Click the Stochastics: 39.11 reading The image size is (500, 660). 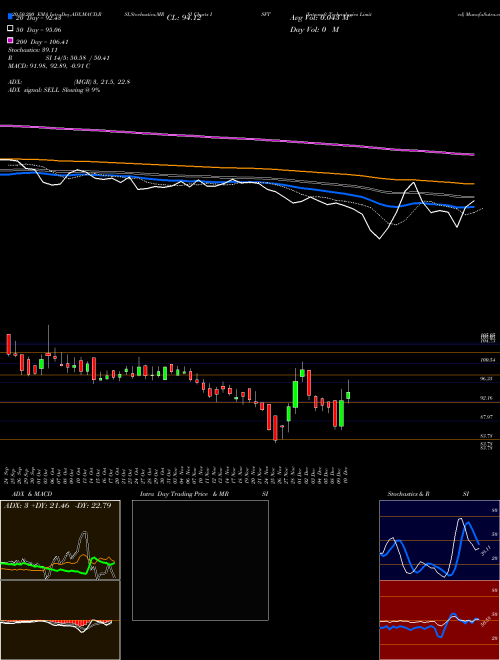click(x=32, y=50)
